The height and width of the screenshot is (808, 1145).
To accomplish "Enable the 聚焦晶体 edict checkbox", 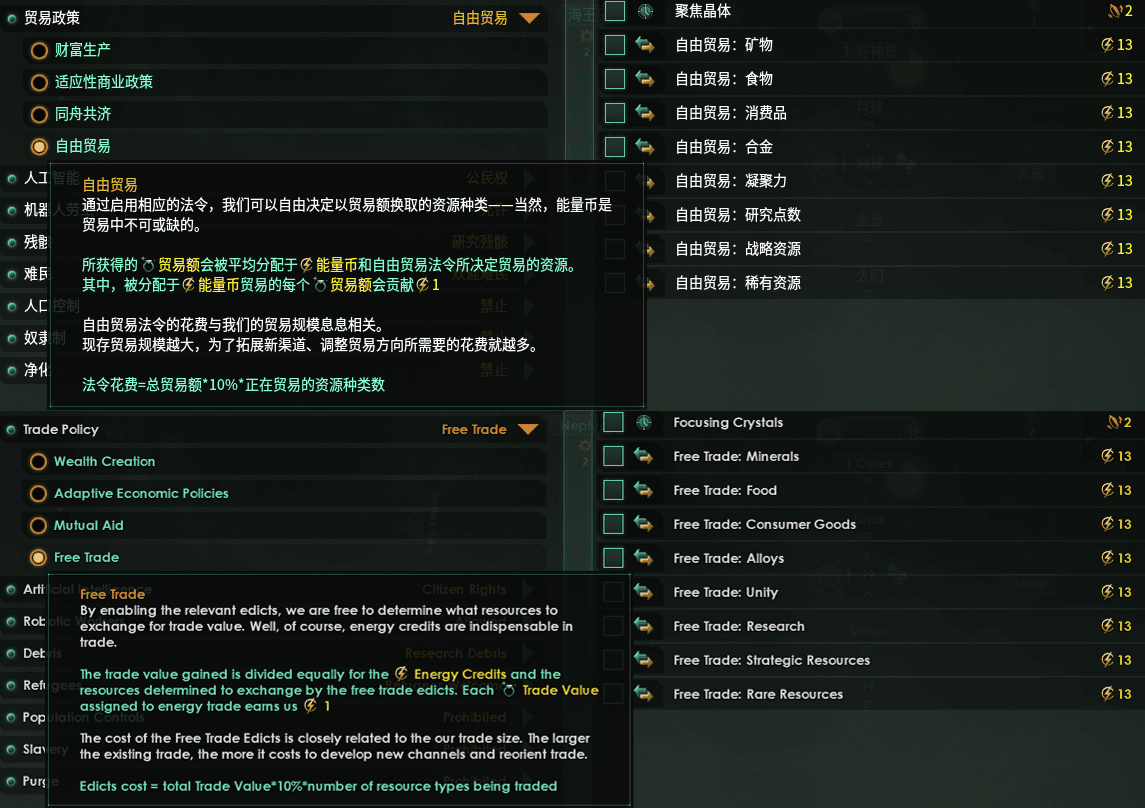I will [615, 11].
